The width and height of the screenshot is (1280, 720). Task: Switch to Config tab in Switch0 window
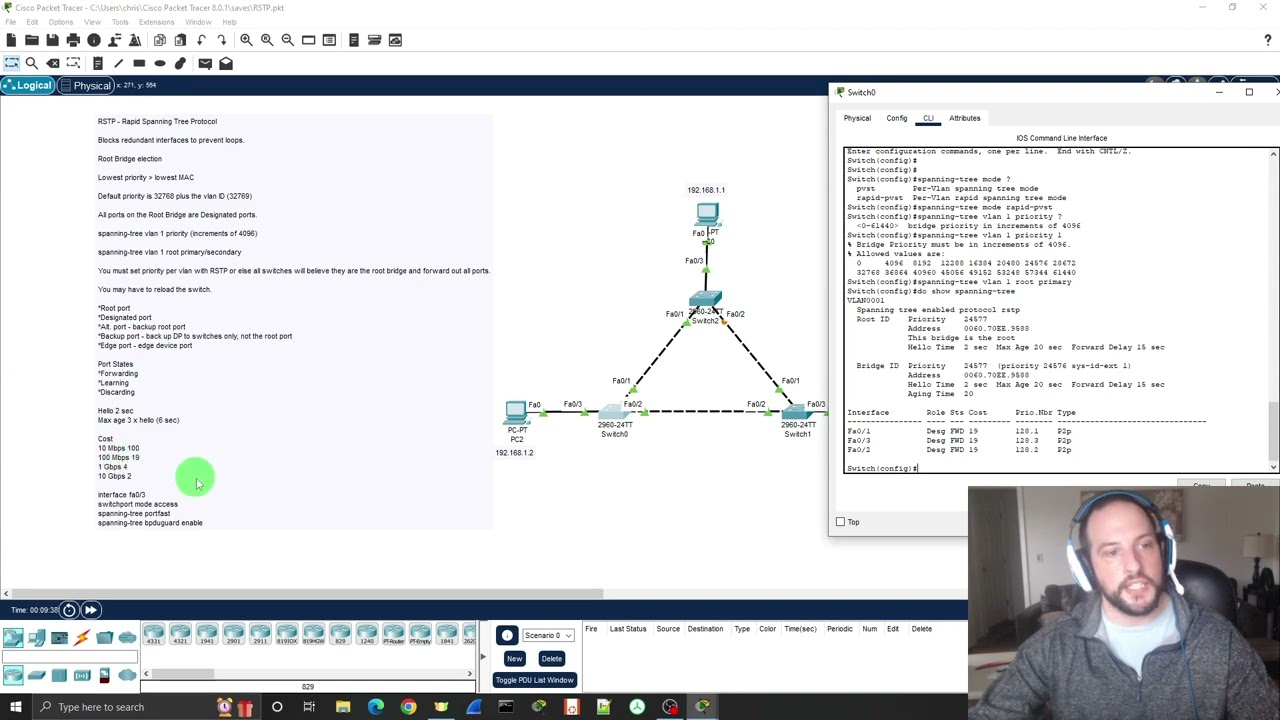[x=897, y=118]
